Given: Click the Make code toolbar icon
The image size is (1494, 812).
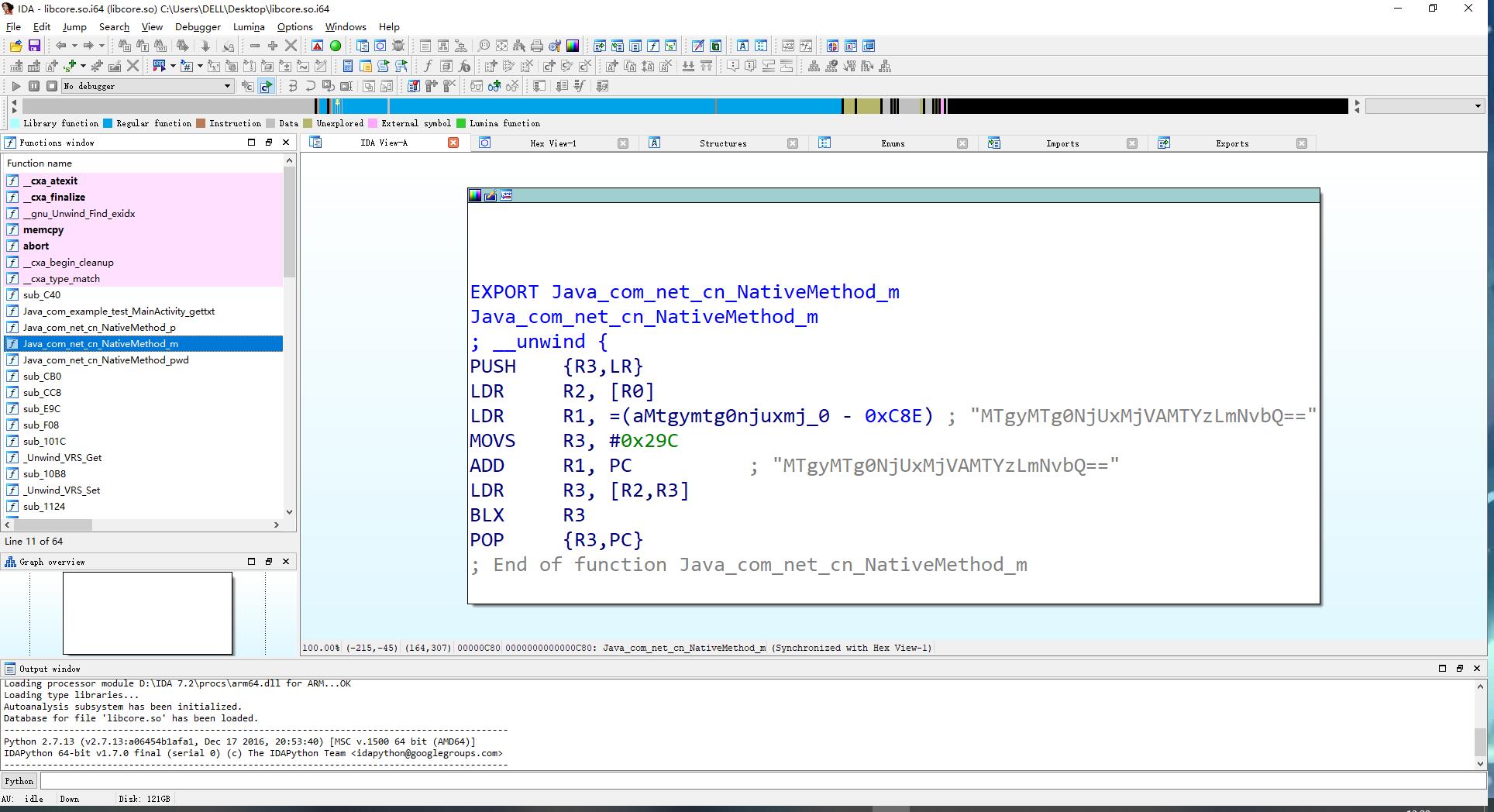Looking at the screenshot, I should [x=16, y=66].
